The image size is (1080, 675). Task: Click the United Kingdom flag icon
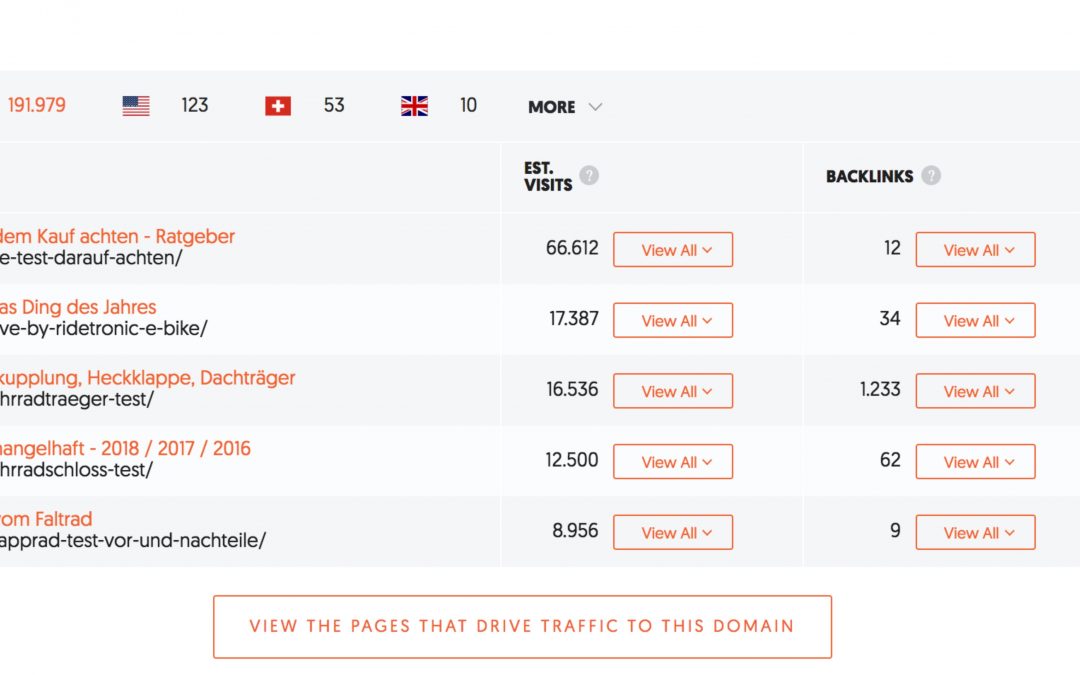click(x=414, y=106)
